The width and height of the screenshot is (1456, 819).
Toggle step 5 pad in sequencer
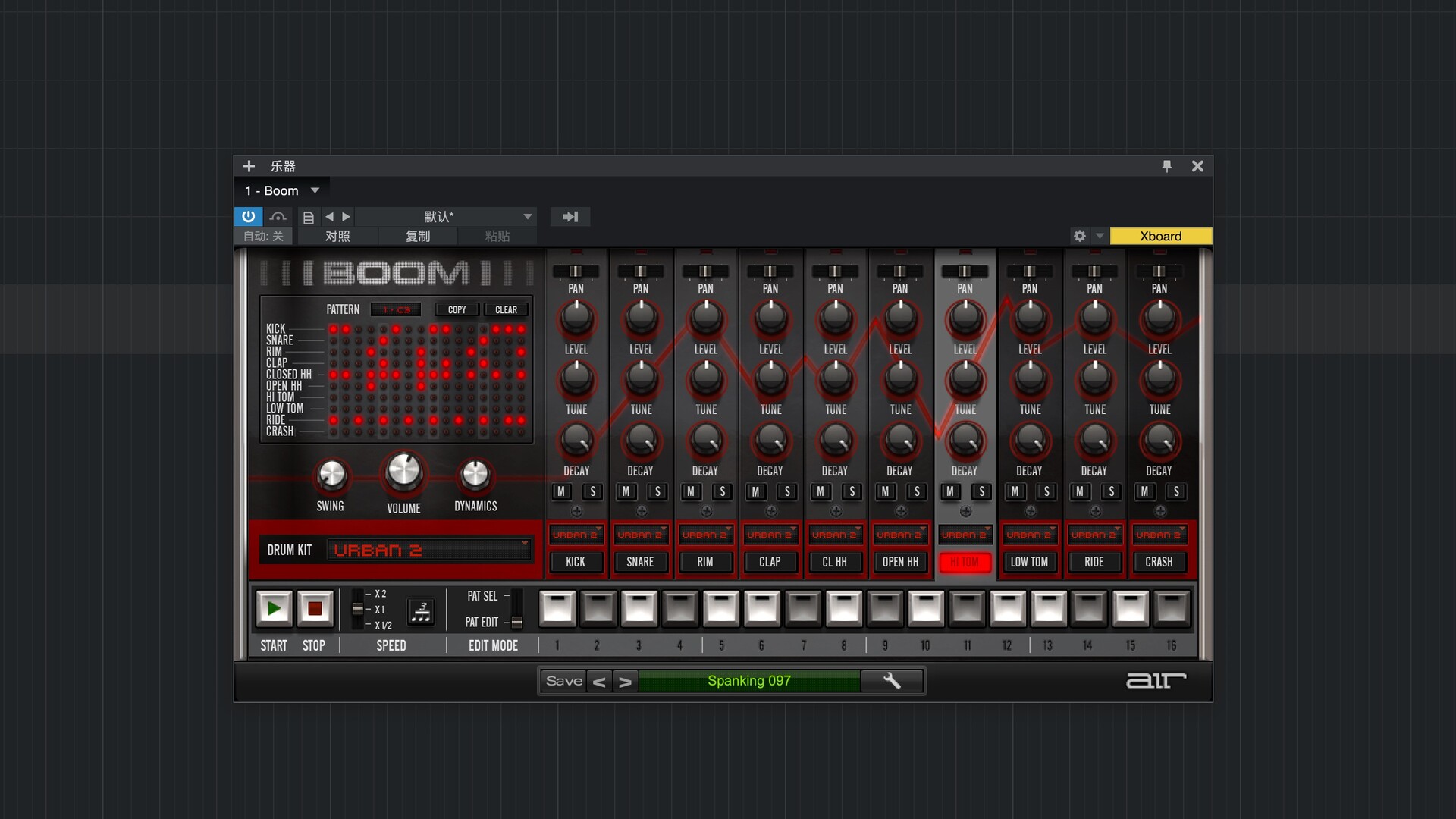coord(720,608)
